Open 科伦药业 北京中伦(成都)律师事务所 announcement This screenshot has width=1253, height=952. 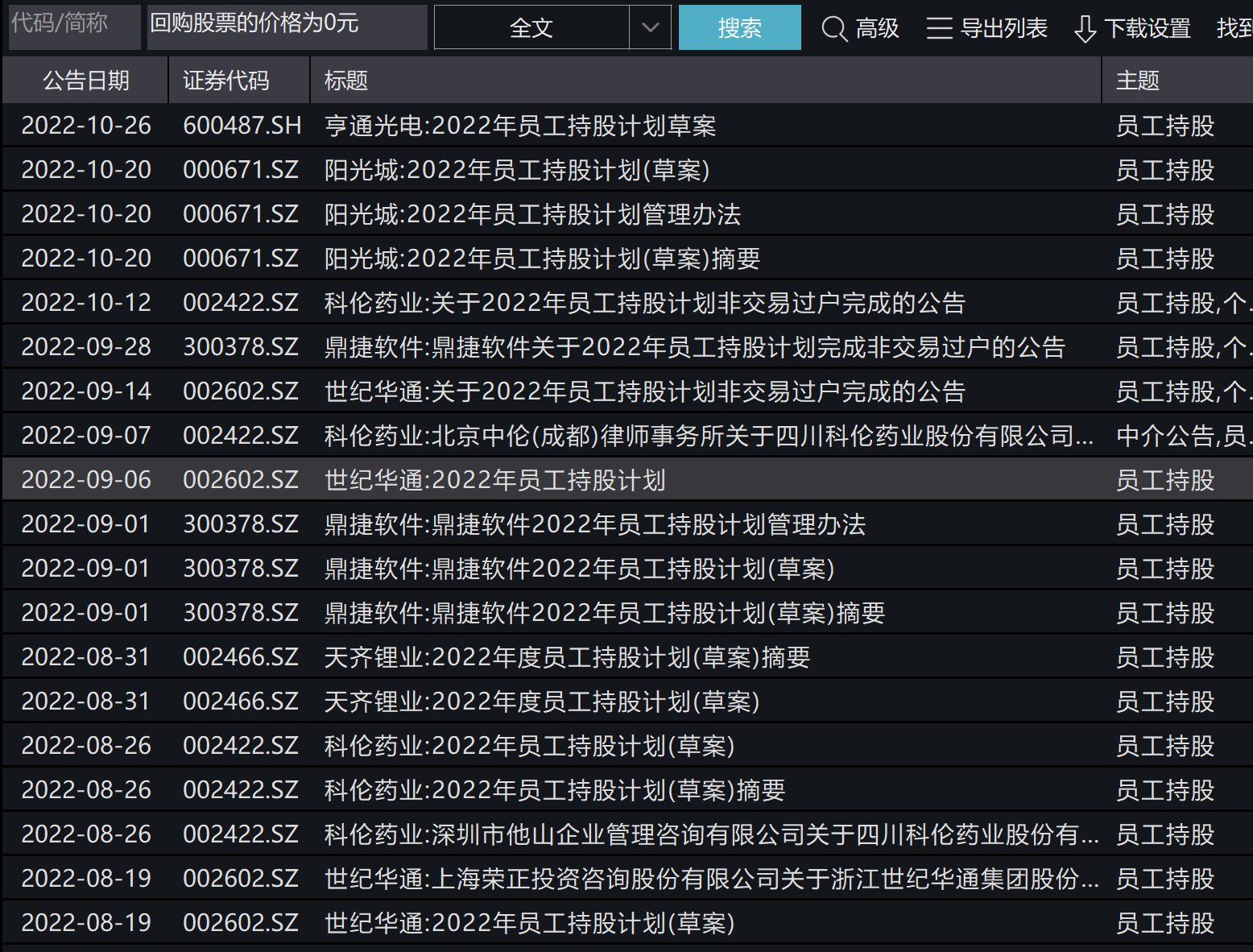click(709, 436)
